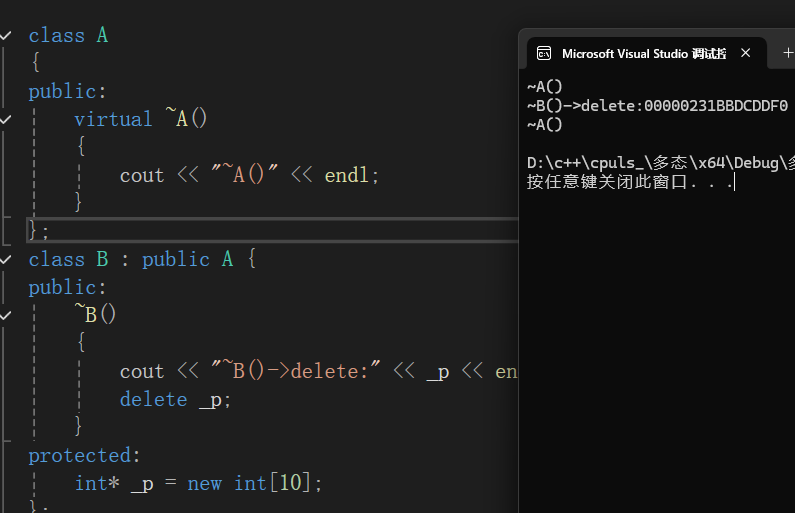Click the 按任意键关闭此窗口 prompt line
Screen dimensions: 795x513
630,181
